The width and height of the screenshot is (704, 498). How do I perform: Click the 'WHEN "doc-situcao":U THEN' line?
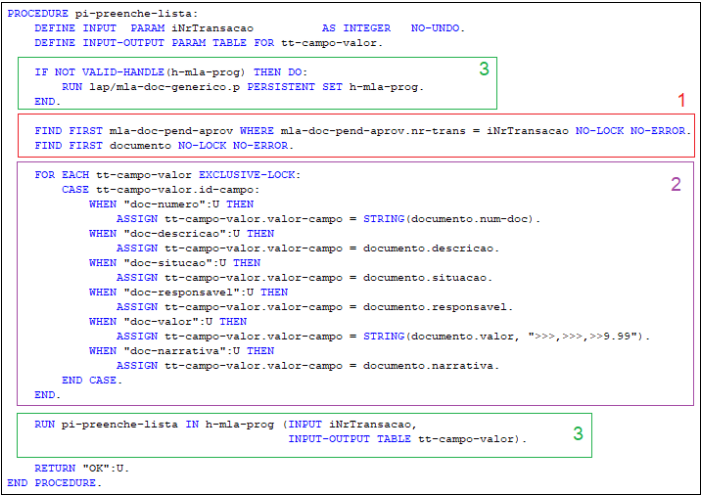(175, 263)
